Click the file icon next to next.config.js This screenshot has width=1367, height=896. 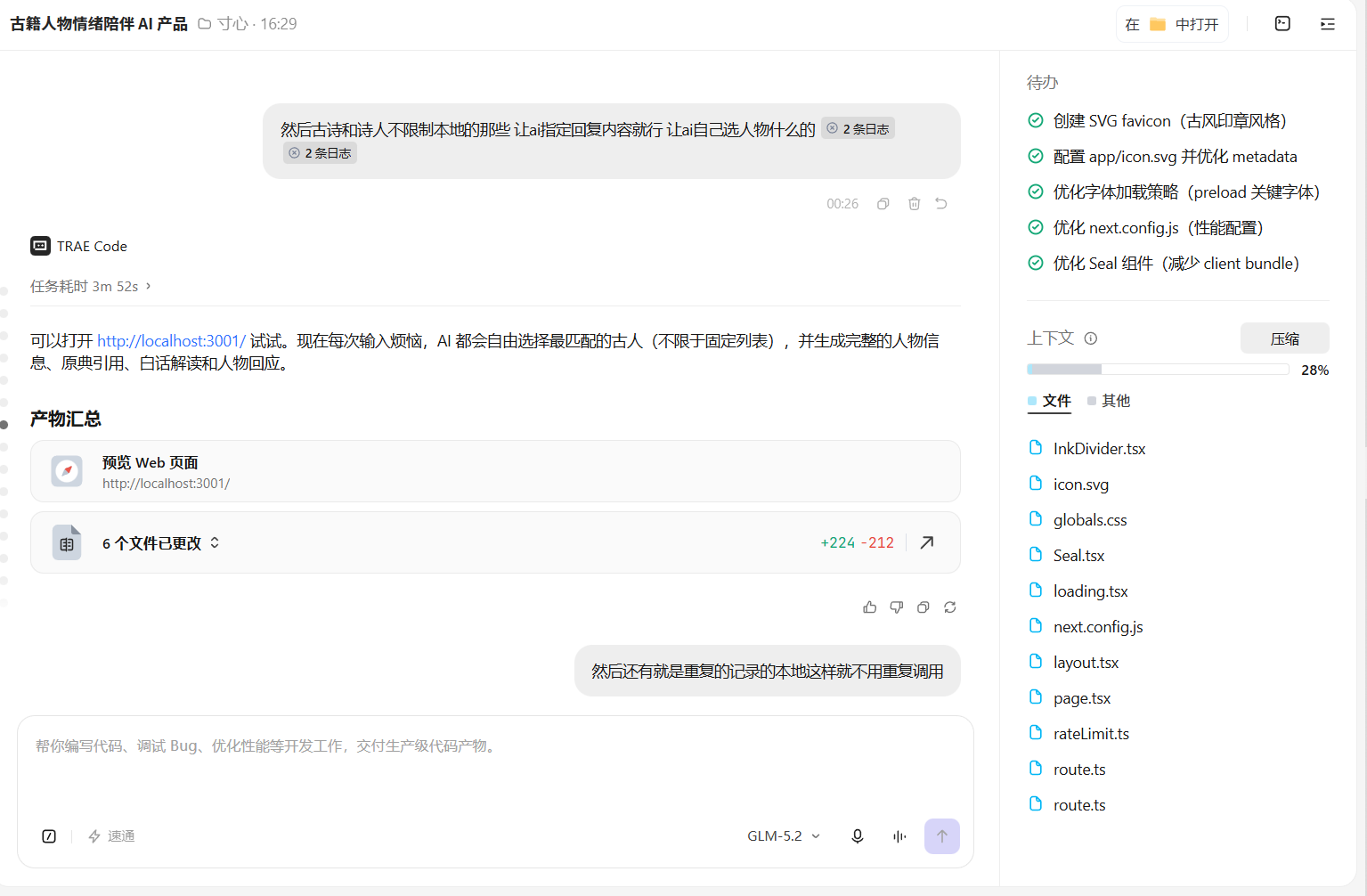(1036, 625)
